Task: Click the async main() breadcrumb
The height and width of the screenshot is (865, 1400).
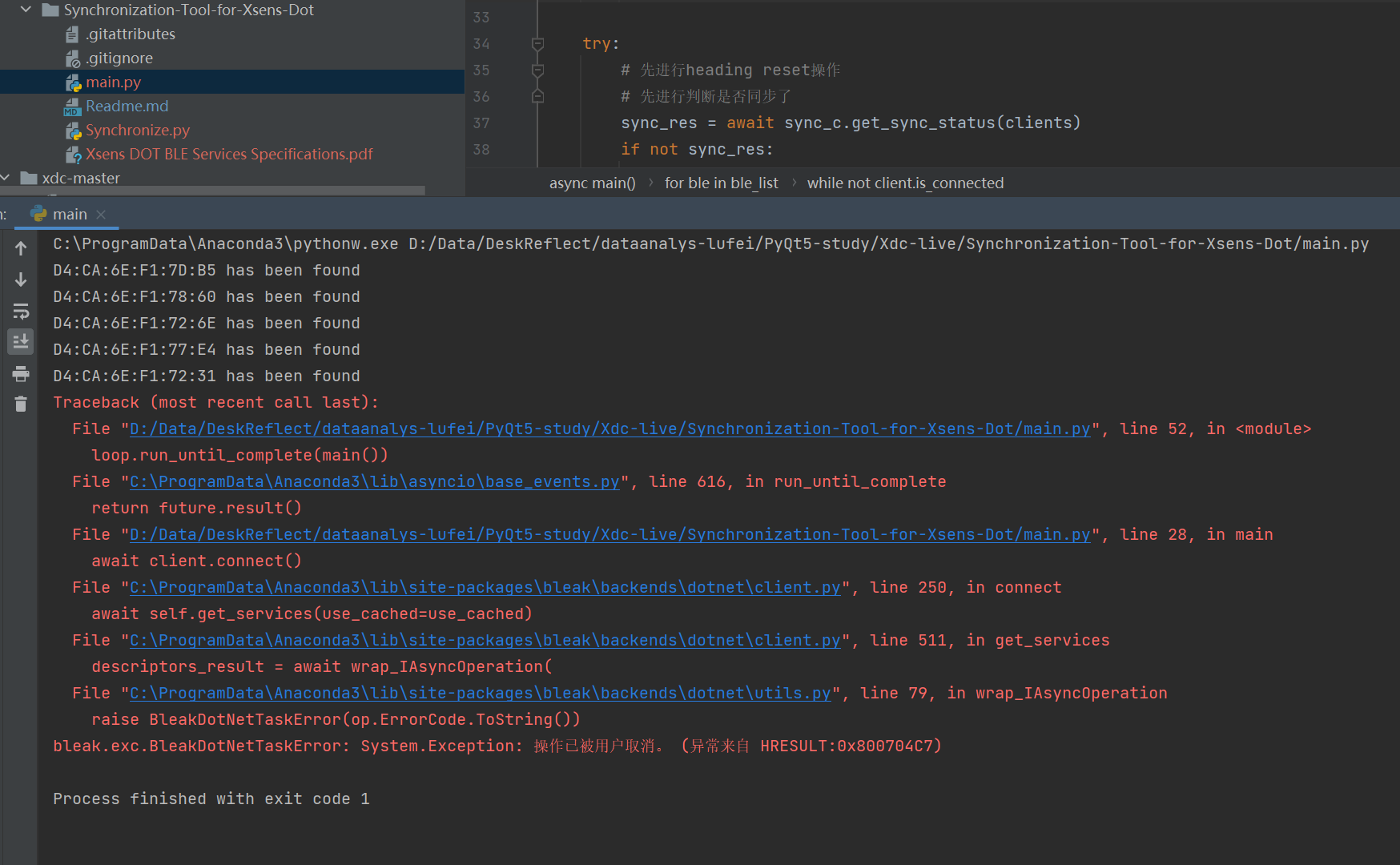Action: click(x=592, y=183)
